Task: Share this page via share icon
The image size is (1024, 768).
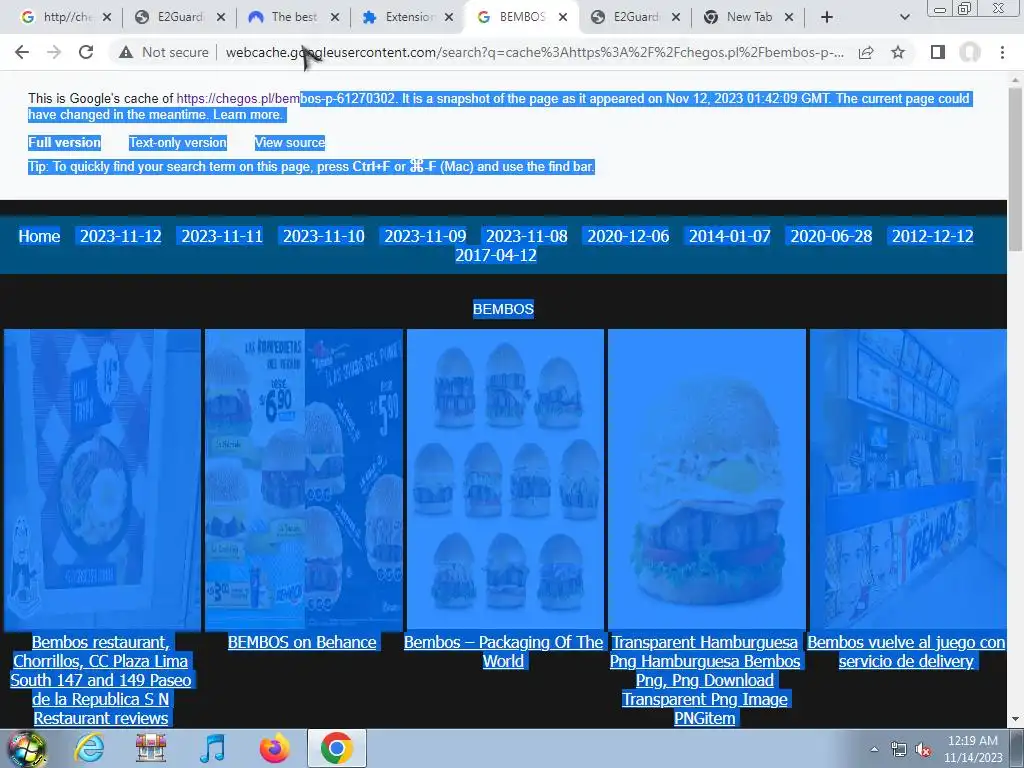Action: click(866, 52)
